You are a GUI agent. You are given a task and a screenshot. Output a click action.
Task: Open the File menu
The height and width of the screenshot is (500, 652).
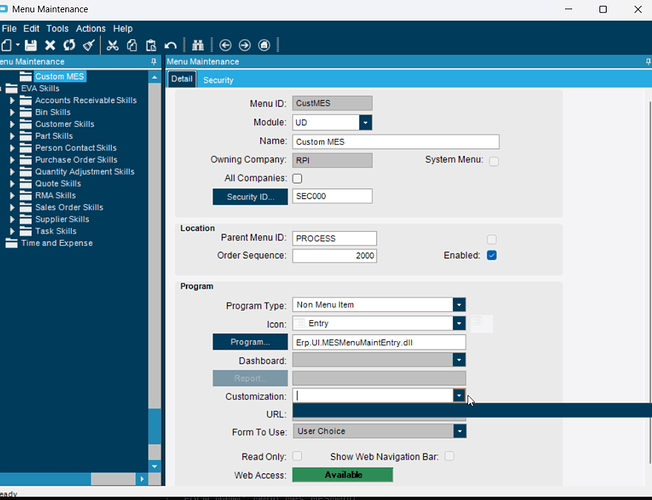[x=9, y=29]
